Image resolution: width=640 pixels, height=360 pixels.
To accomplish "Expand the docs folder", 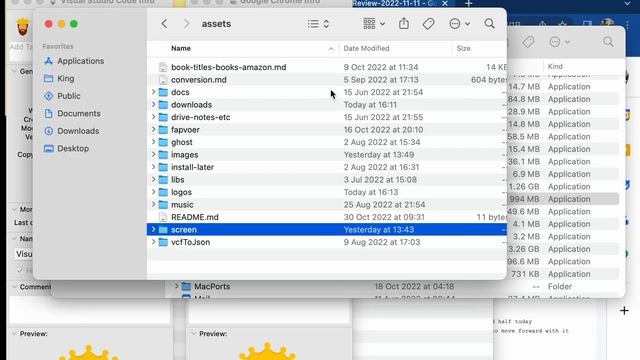I will coord(153,92).
